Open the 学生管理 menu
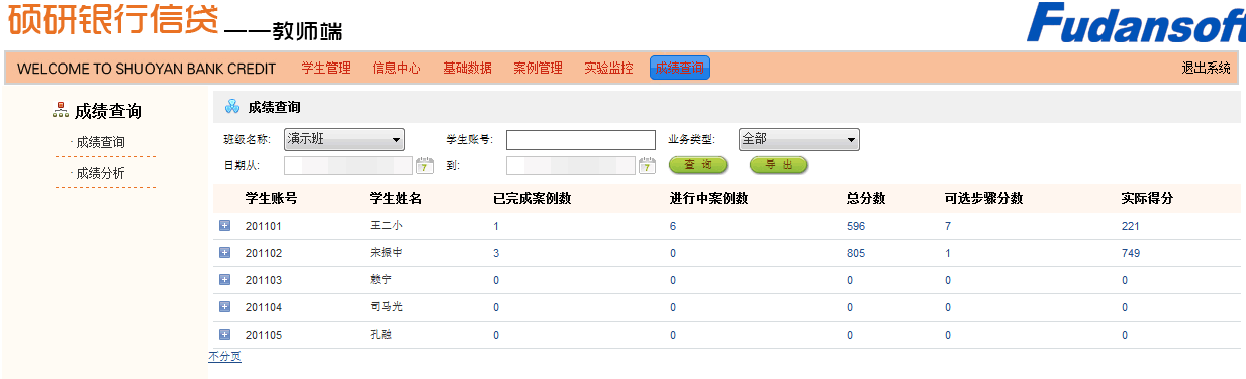This screenshot has height=379, width=1246. [326, 68]
